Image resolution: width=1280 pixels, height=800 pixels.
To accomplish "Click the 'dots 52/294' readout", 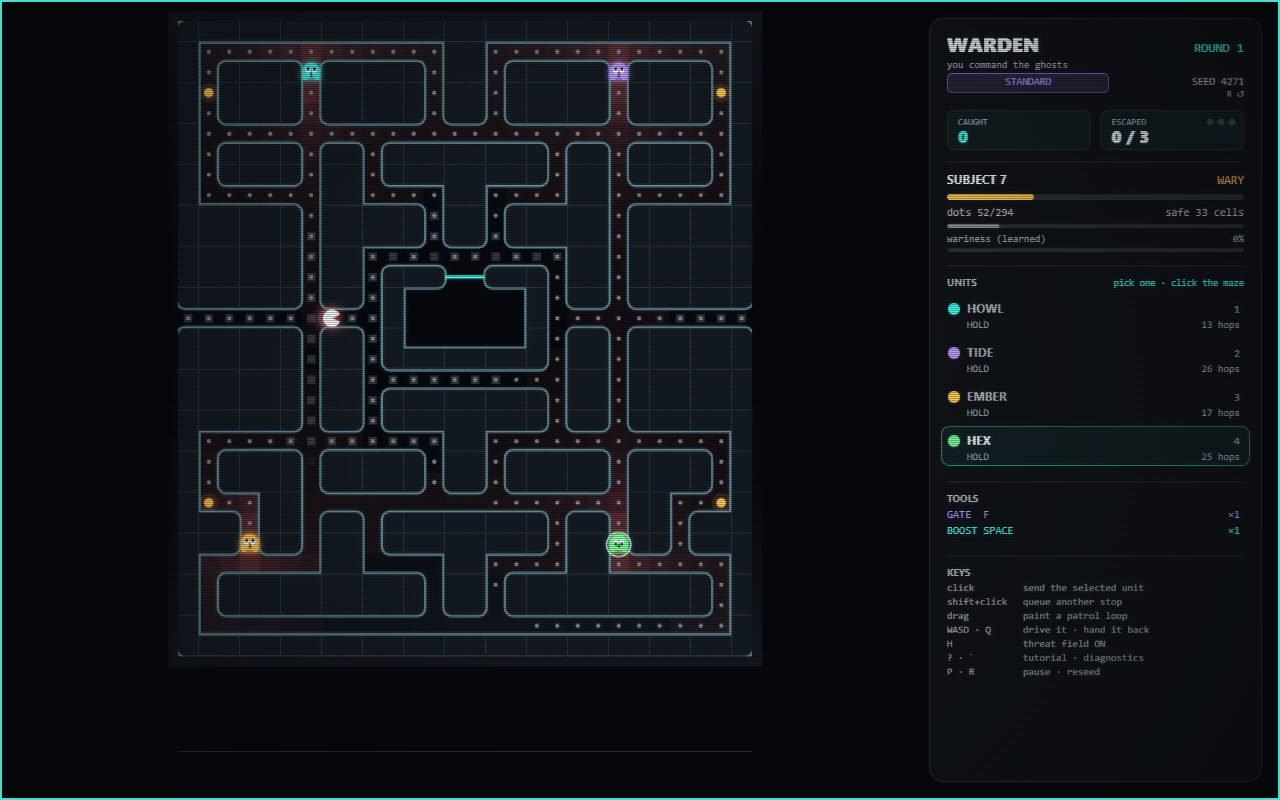I will 980,213.
